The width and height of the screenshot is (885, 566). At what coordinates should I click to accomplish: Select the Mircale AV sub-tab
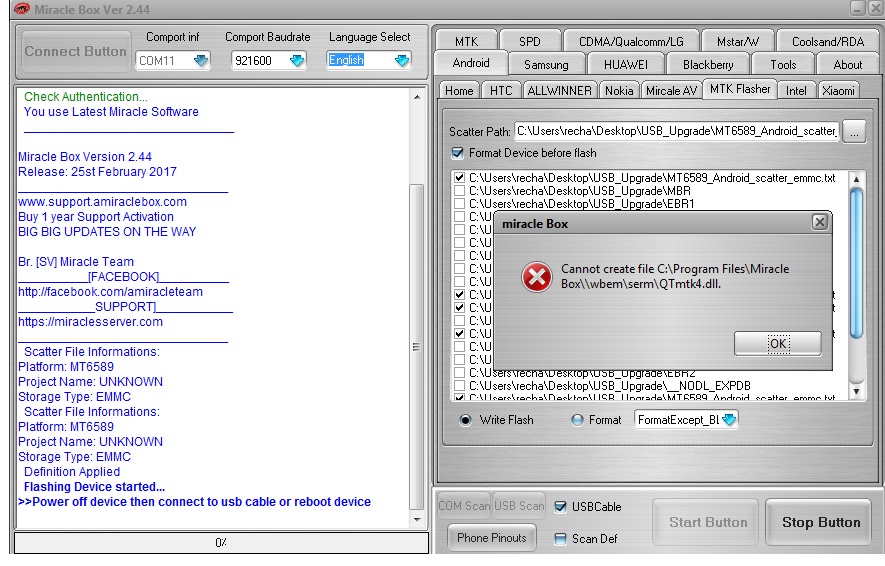click(671, 91)
